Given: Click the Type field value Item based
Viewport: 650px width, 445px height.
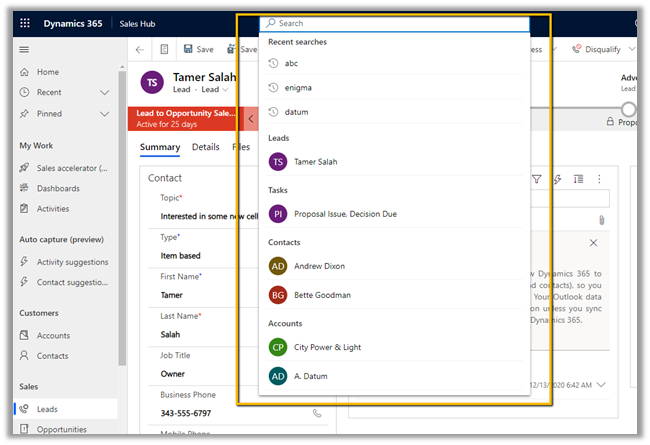Looking at the screenshot, I should tap(180, 256).
